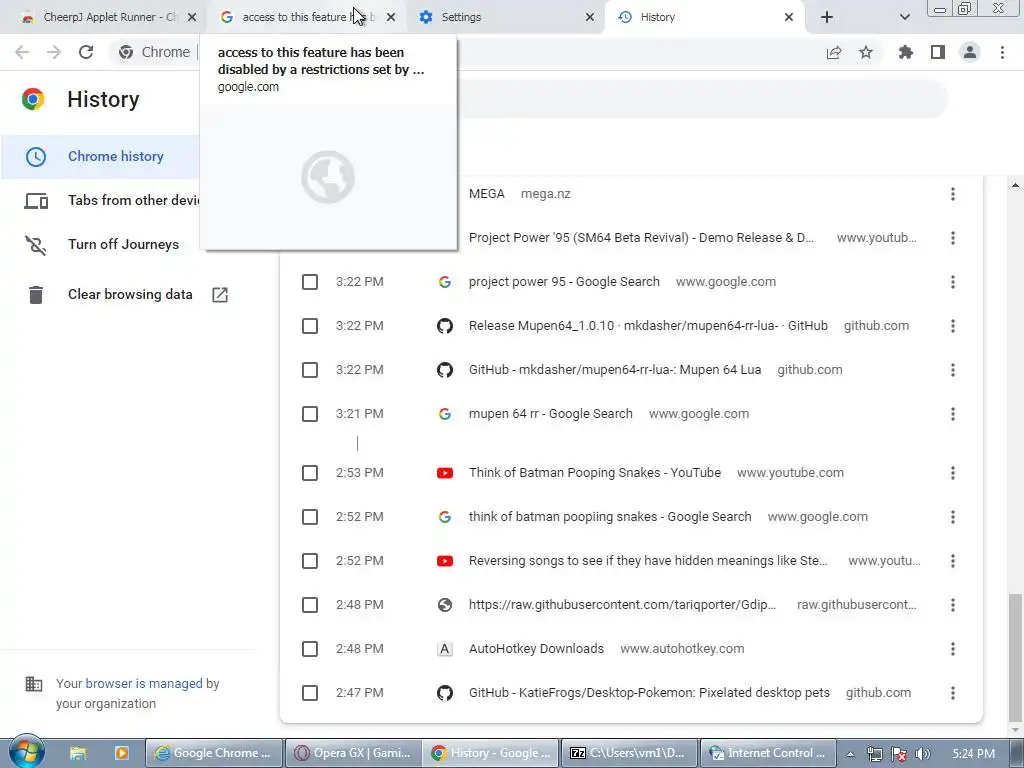The image size is (1024, 768).
Task: Open Clear browsing data
Action: (130, 295)
